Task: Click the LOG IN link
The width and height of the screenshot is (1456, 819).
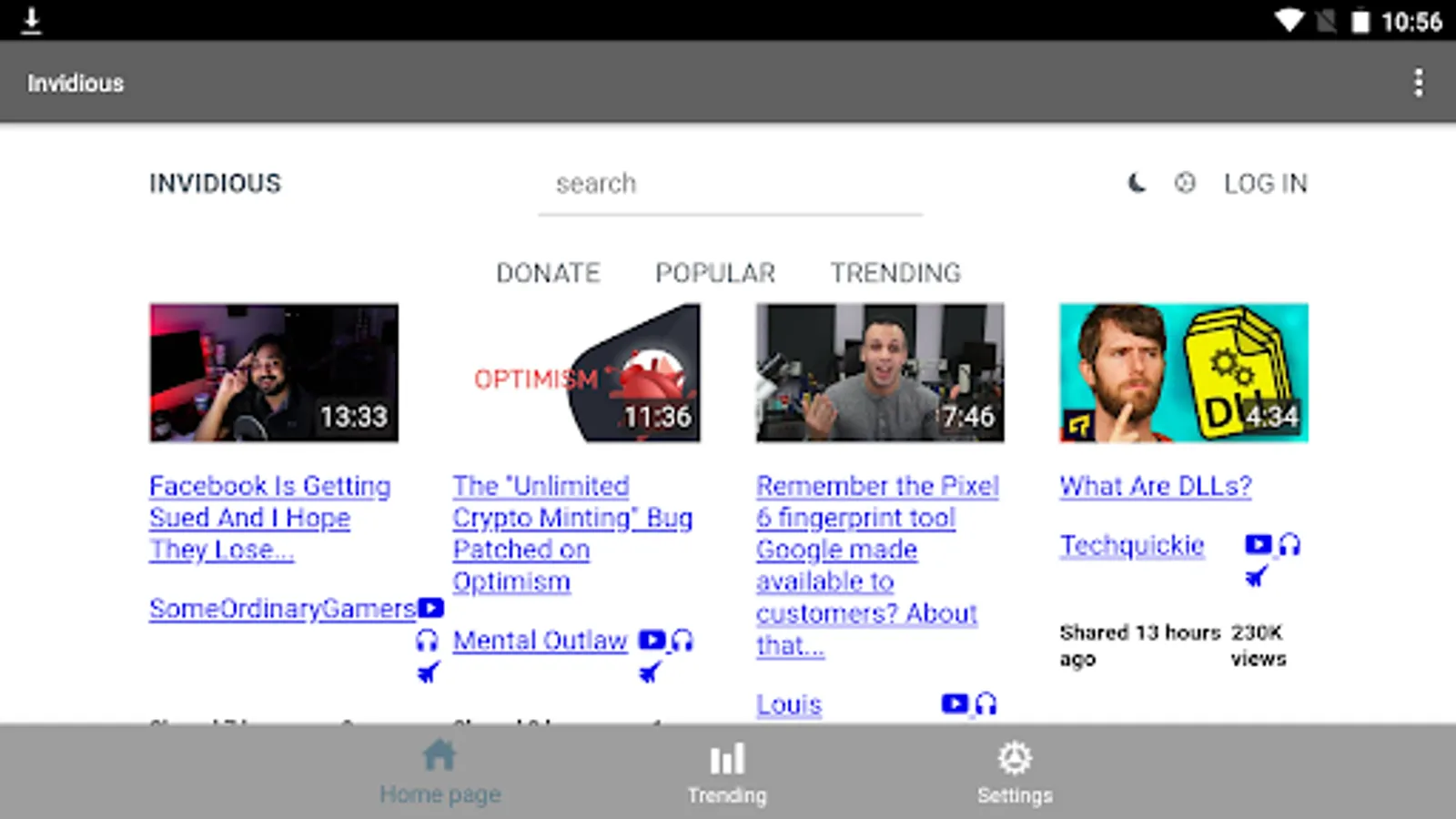Action: 1266,184
